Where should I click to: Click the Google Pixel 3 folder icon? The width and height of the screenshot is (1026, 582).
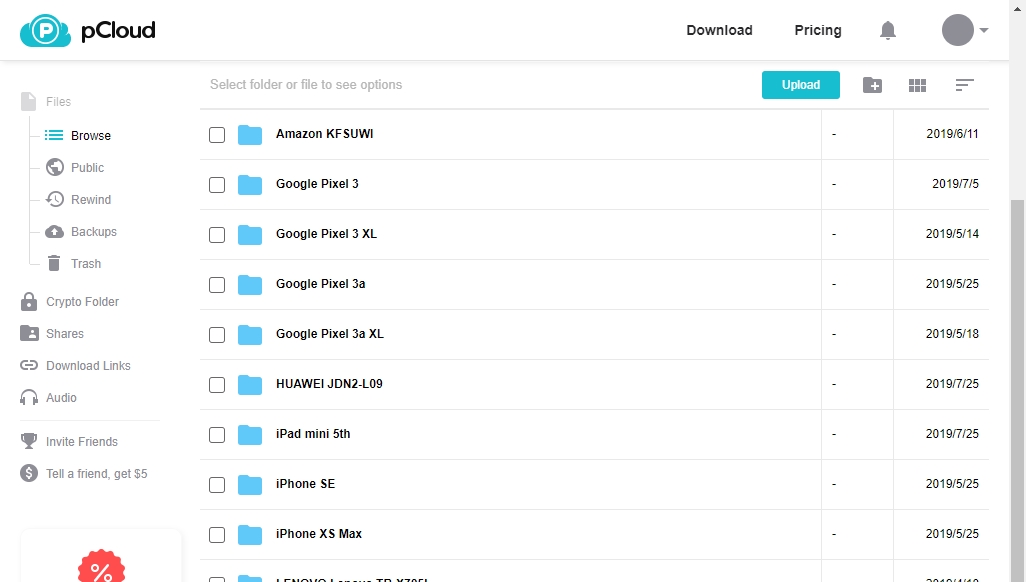click(x=250, y=185)
